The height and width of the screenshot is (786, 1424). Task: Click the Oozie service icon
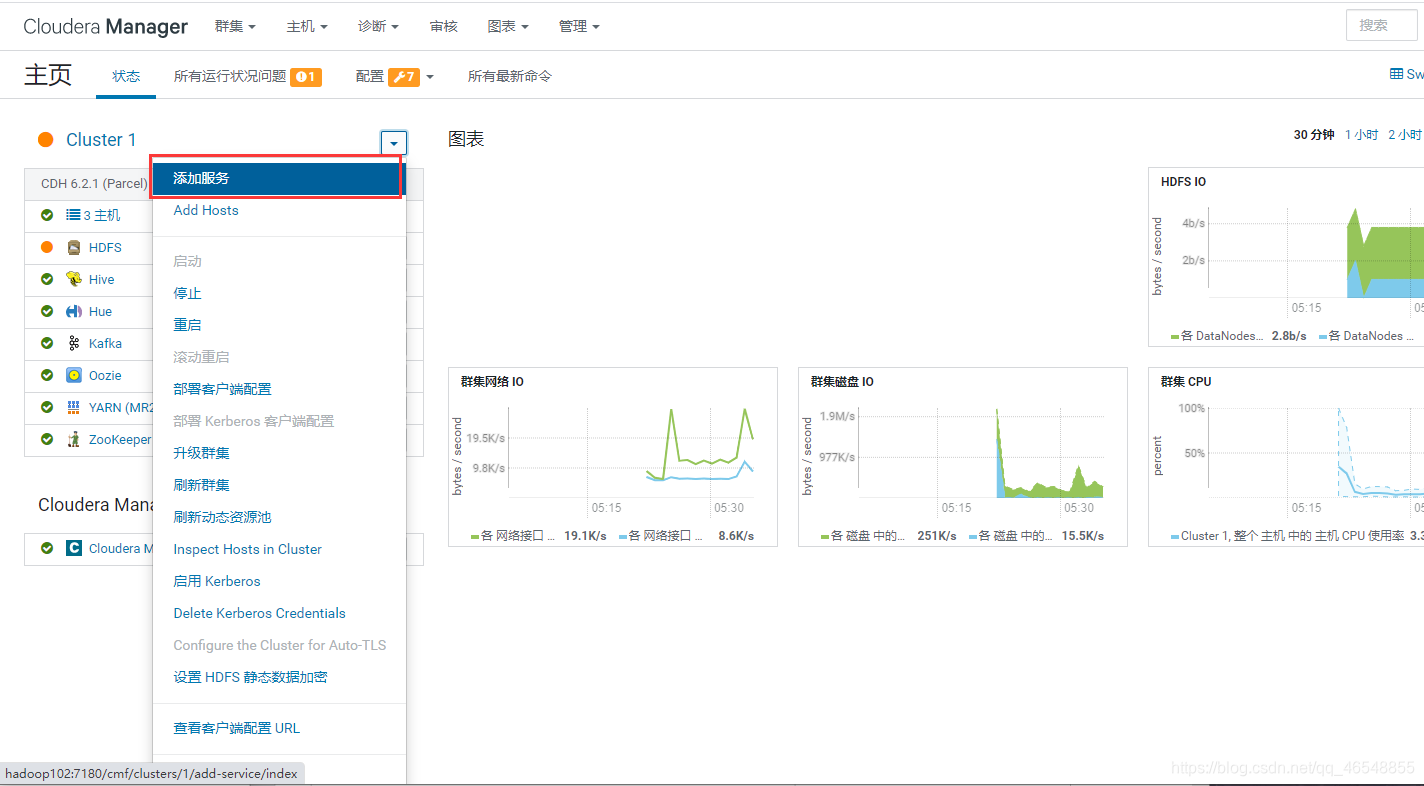[x=73, y=375]
